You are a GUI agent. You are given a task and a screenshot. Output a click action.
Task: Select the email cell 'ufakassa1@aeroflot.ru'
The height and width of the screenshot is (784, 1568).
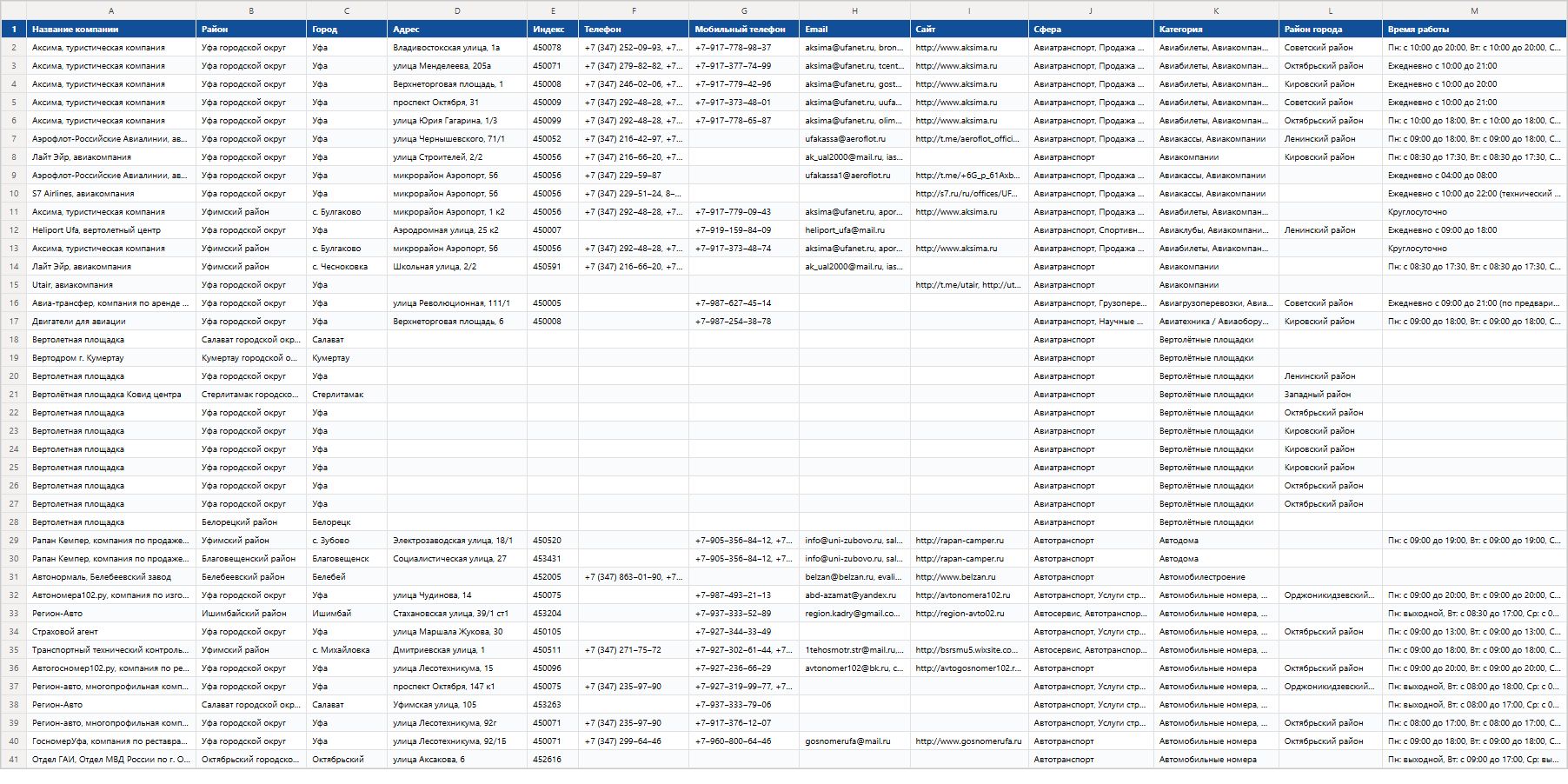854,176
